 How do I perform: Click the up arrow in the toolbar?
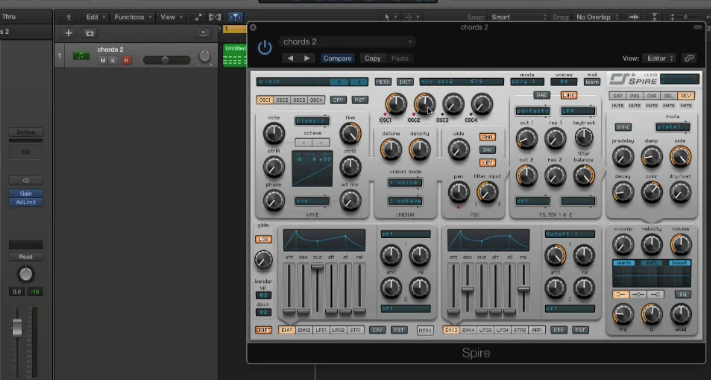tap(68, 17)
